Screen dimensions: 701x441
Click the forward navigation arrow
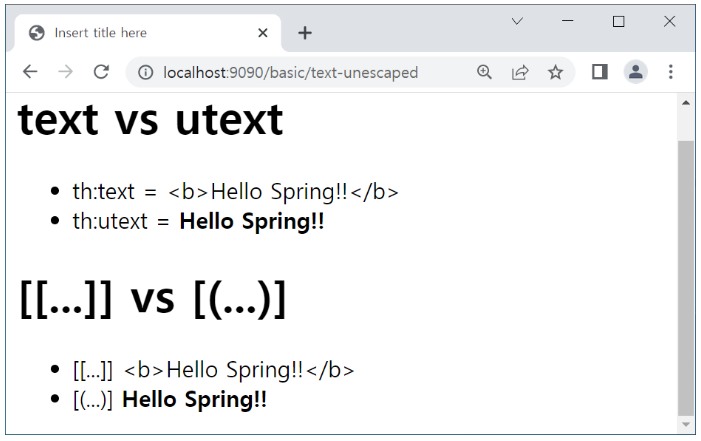click(x=65, y=72)
